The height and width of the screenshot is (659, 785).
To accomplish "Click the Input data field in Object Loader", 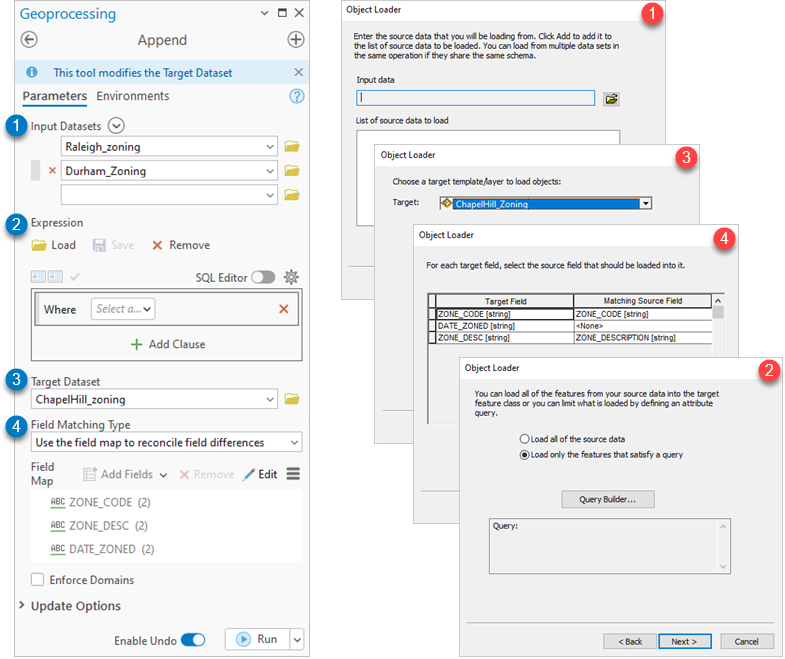I will pos(476,98).
